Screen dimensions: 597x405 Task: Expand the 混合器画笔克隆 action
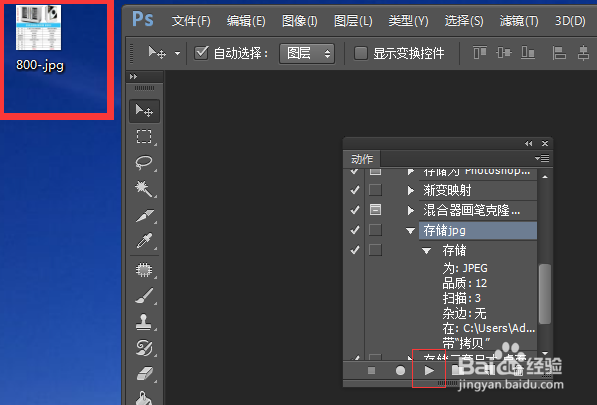[410, 210]
